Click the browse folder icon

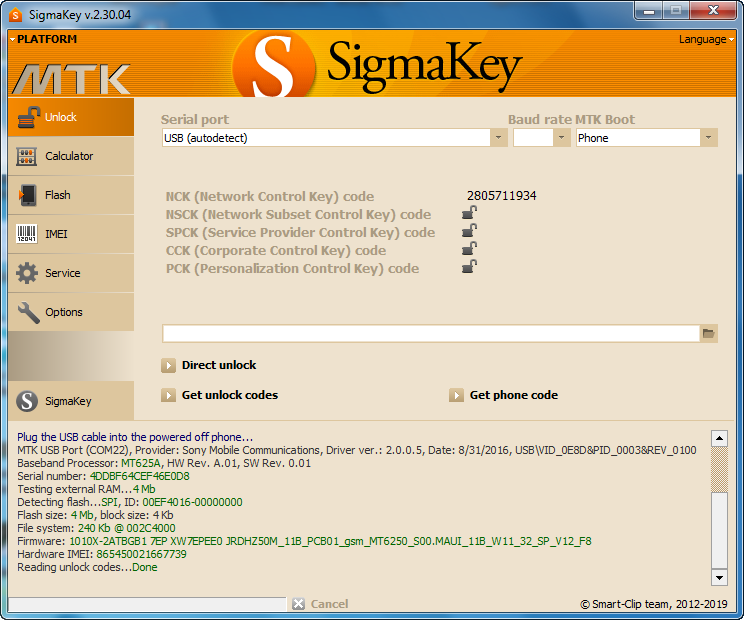coord(708,333)
